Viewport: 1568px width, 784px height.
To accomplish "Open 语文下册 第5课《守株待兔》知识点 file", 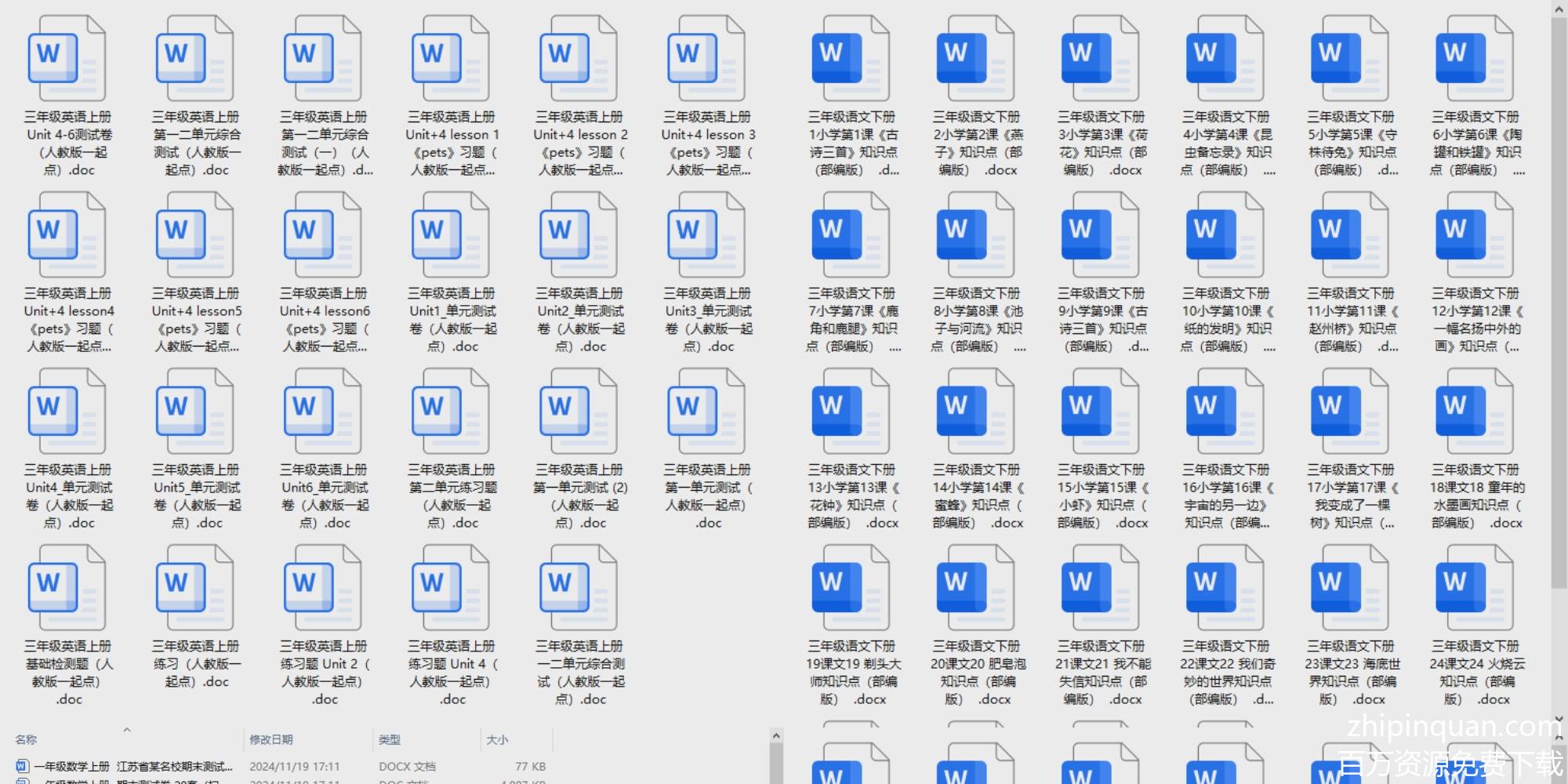I will click(x=1349, y=58).
